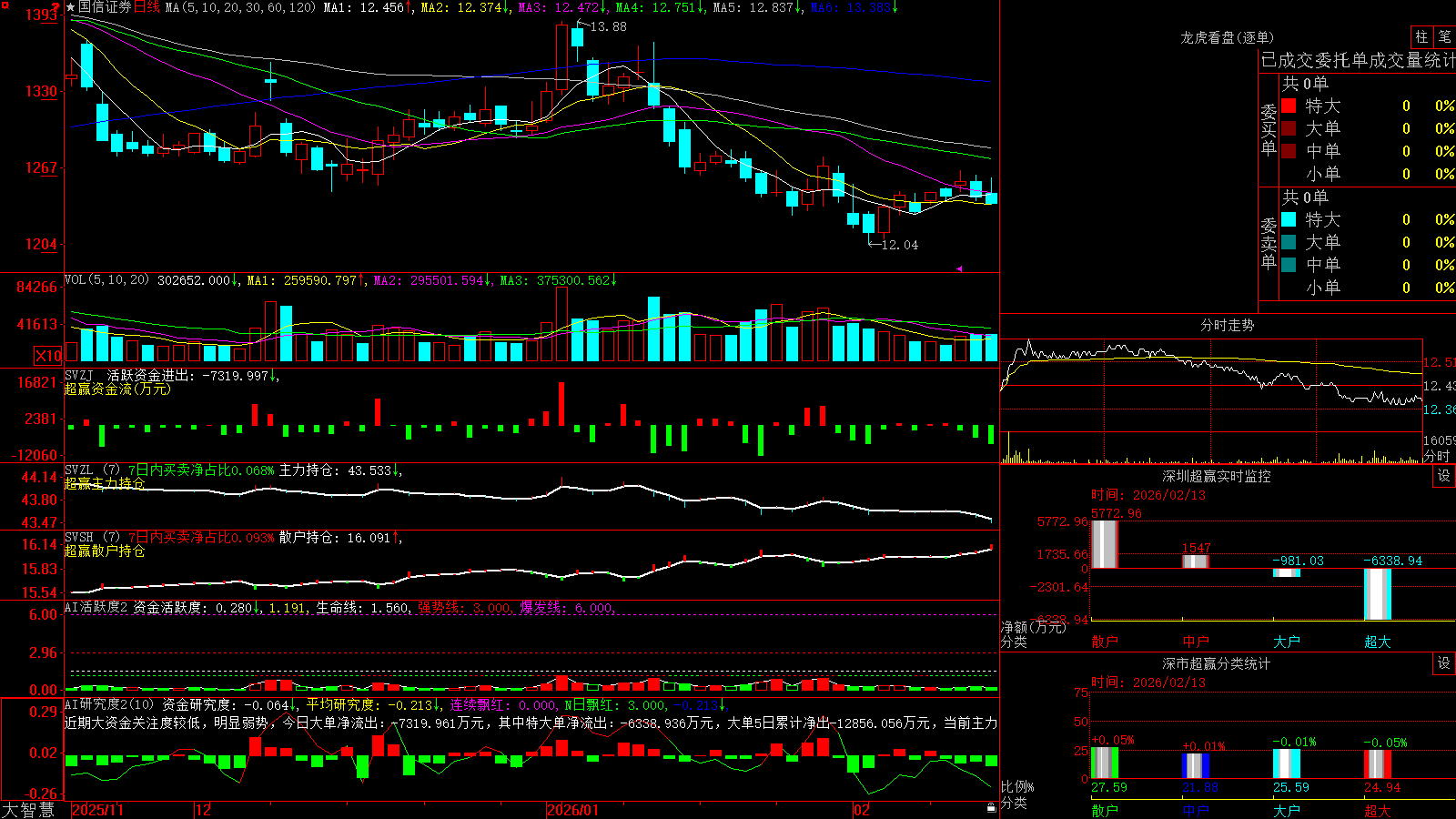Click the 散户 27.59 bar in 分类统计
The image size is (1456, 819).
point(1104,763)
